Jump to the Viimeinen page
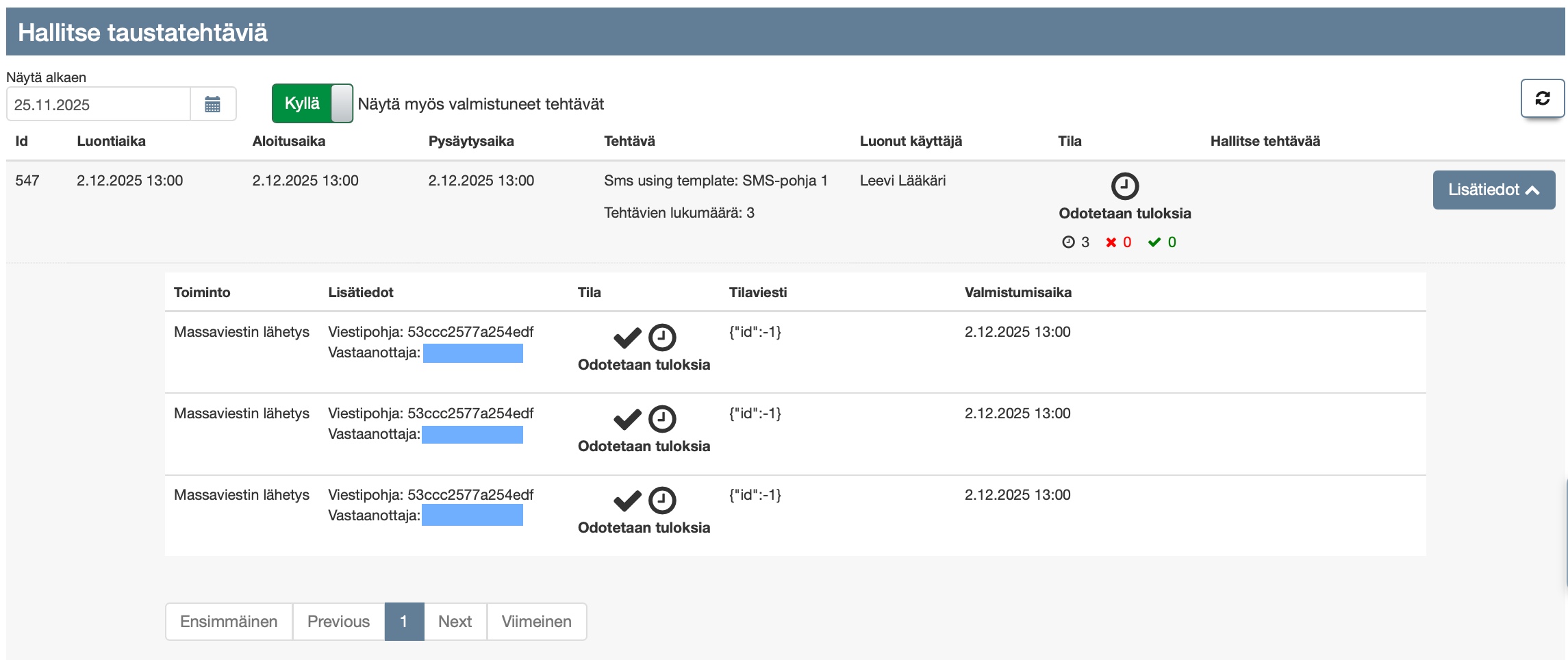 coord(536,622)
